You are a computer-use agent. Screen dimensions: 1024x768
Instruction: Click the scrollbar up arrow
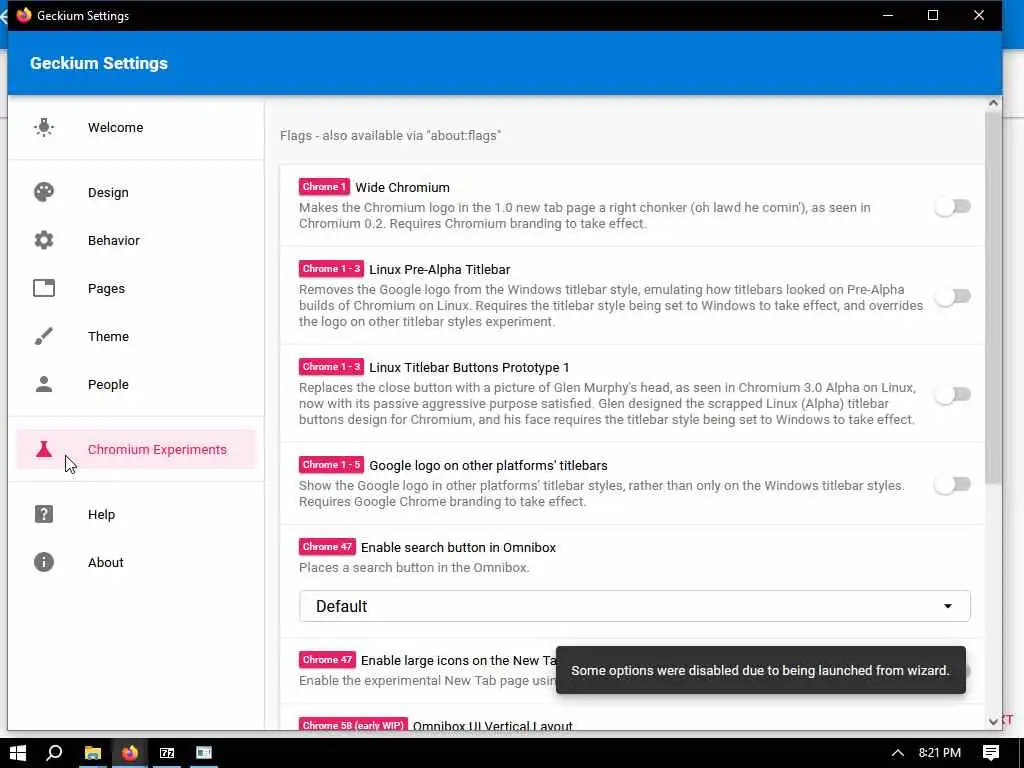[993, 103]
